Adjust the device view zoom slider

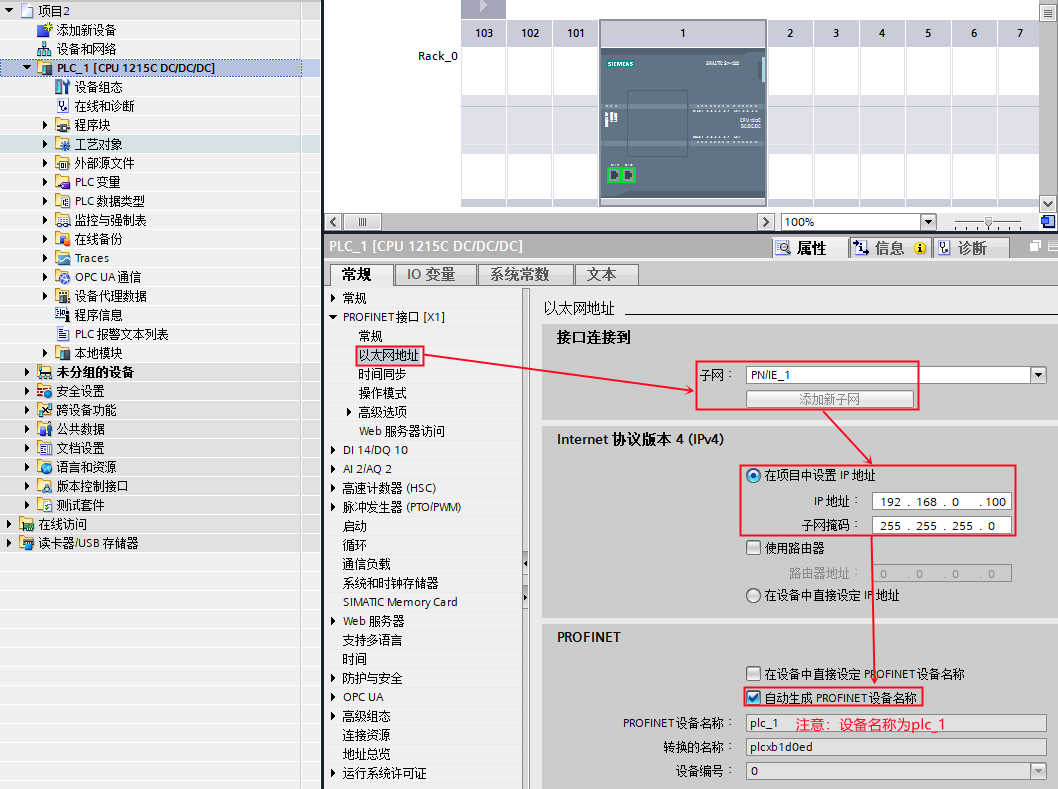[x=988, y=221]
